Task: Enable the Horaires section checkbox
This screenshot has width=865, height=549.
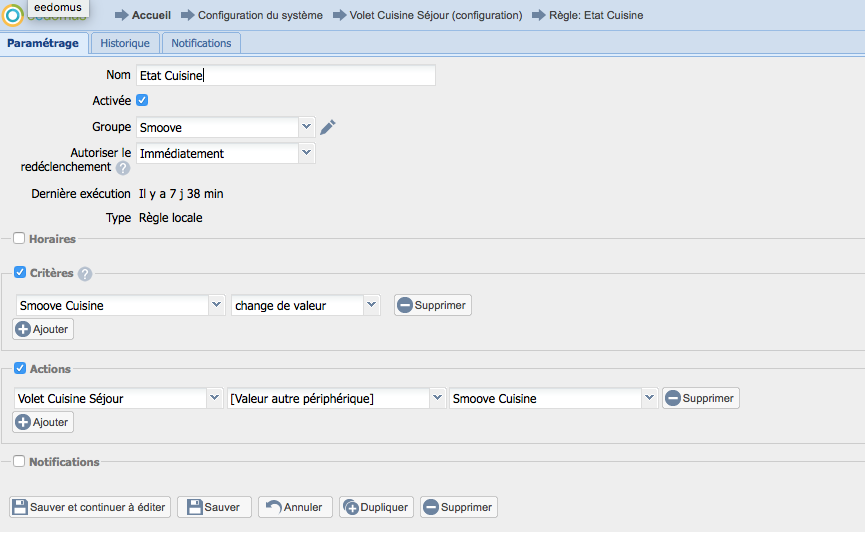Action: (x=19, y=238)
